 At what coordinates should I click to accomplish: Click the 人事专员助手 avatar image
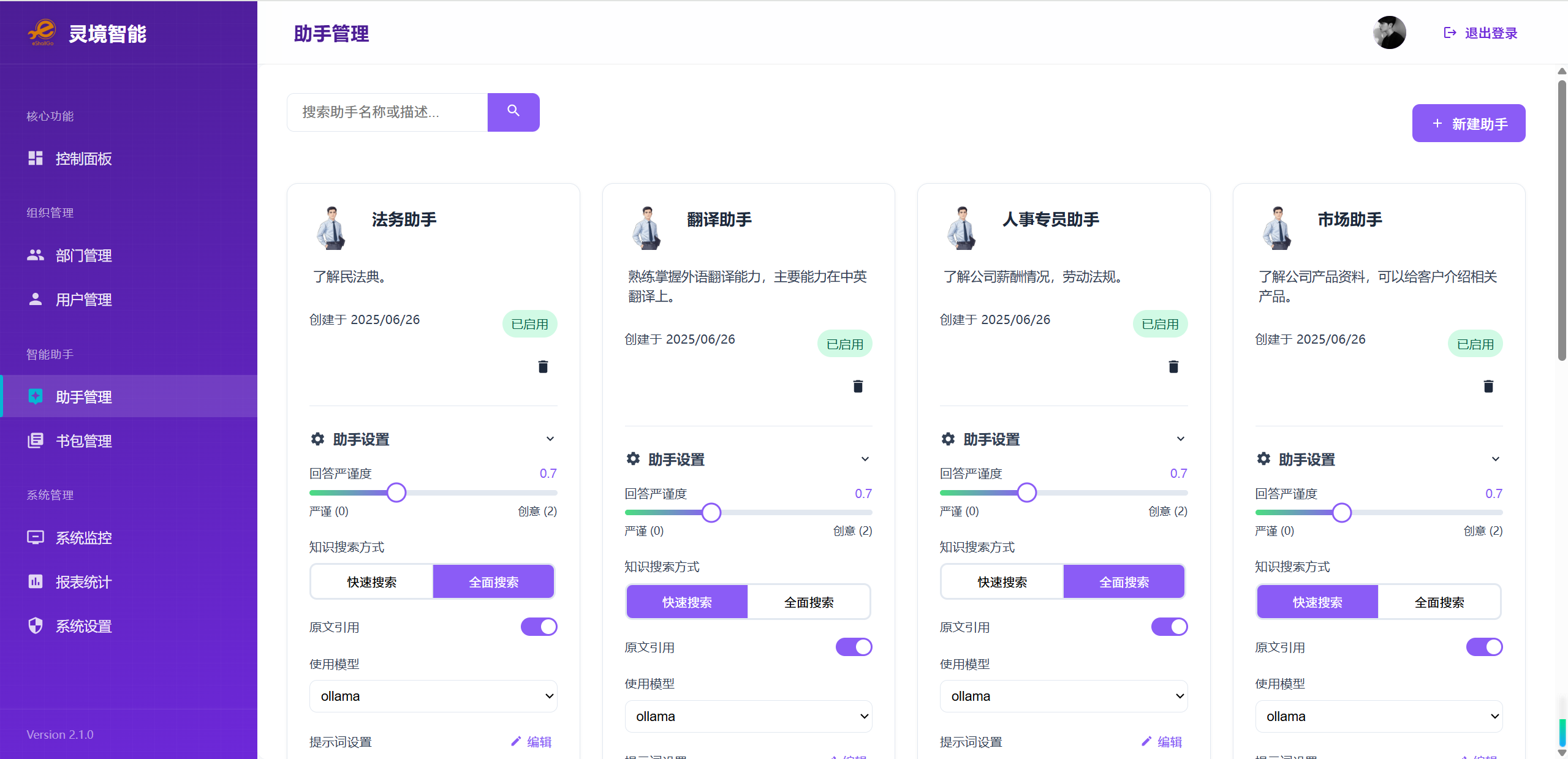[x=960, y=228]
